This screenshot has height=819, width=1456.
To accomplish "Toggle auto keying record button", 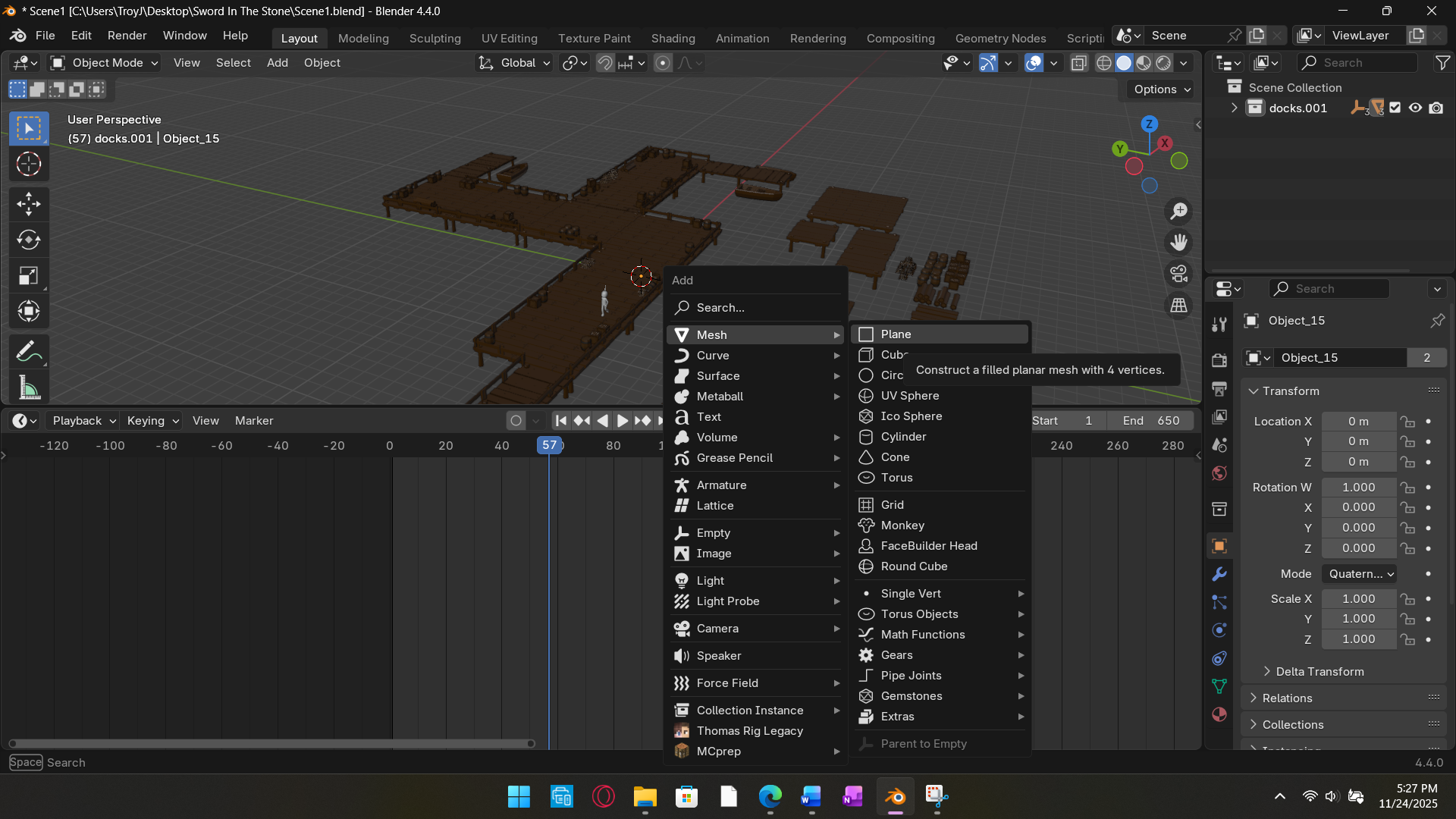I will [516, 421].
